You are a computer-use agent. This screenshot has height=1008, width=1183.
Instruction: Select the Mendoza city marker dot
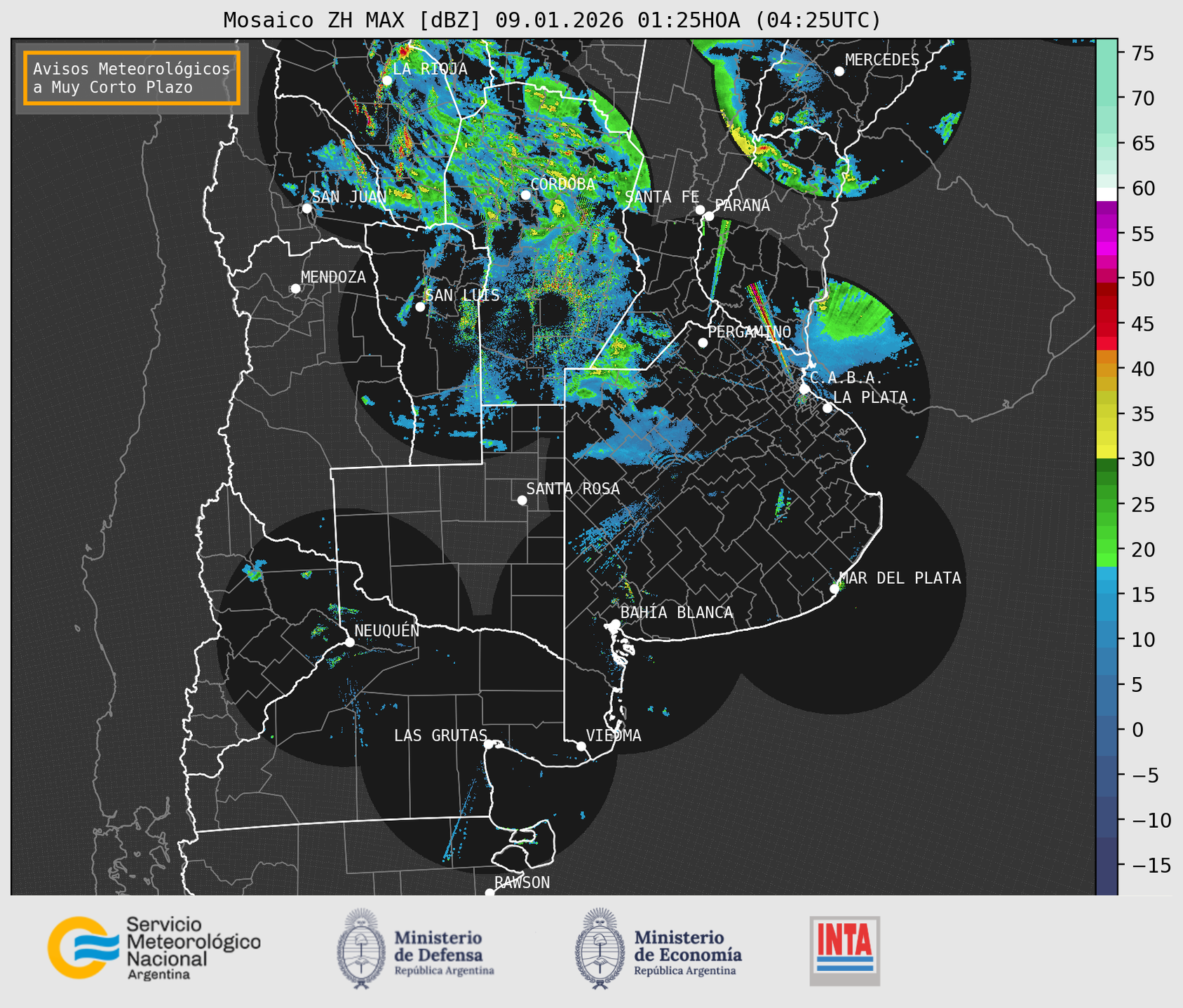pyautogui.click(x=295, y=289)
